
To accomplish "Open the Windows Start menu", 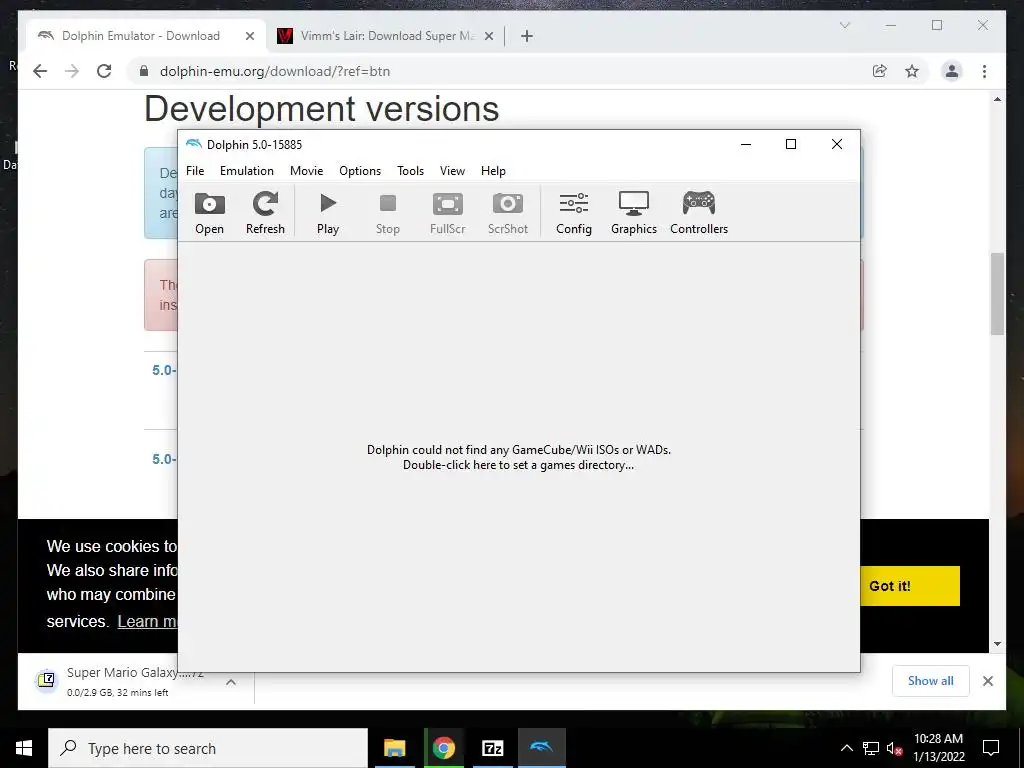I will tap(24, 748).
